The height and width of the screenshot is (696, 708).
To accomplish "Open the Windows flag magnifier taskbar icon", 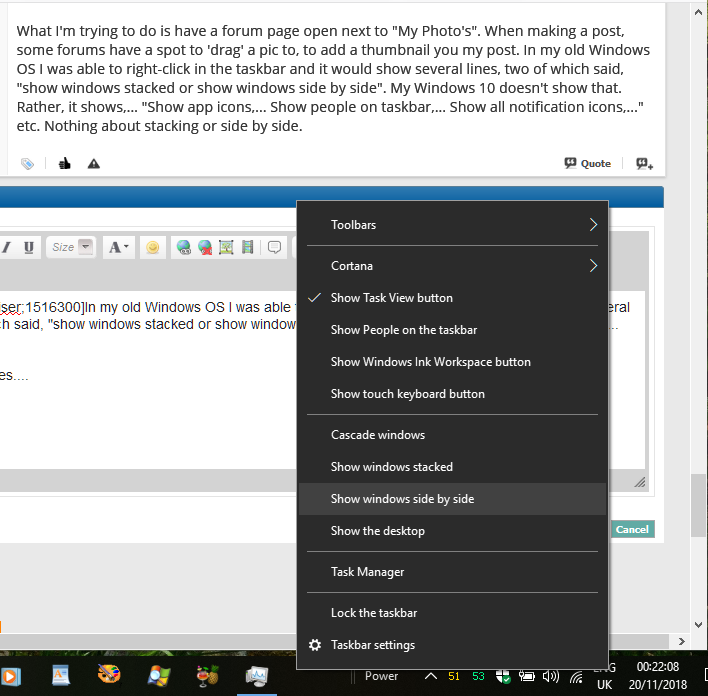I will coord(159,676).
